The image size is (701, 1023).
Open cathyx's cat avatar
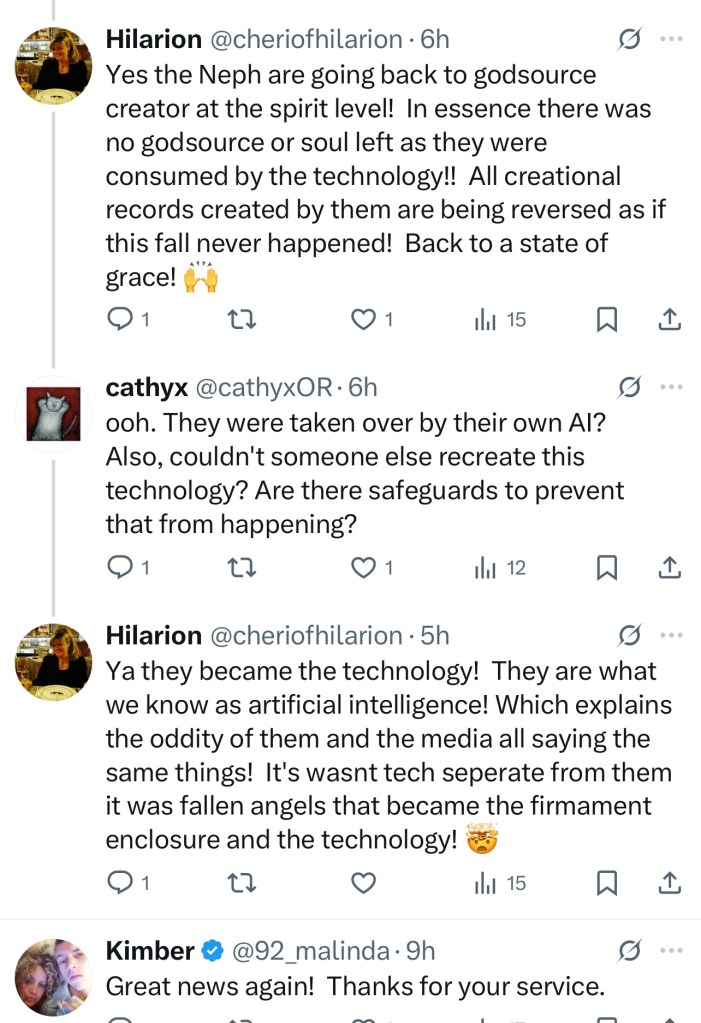pyautogui.click(x=53, y=413)
